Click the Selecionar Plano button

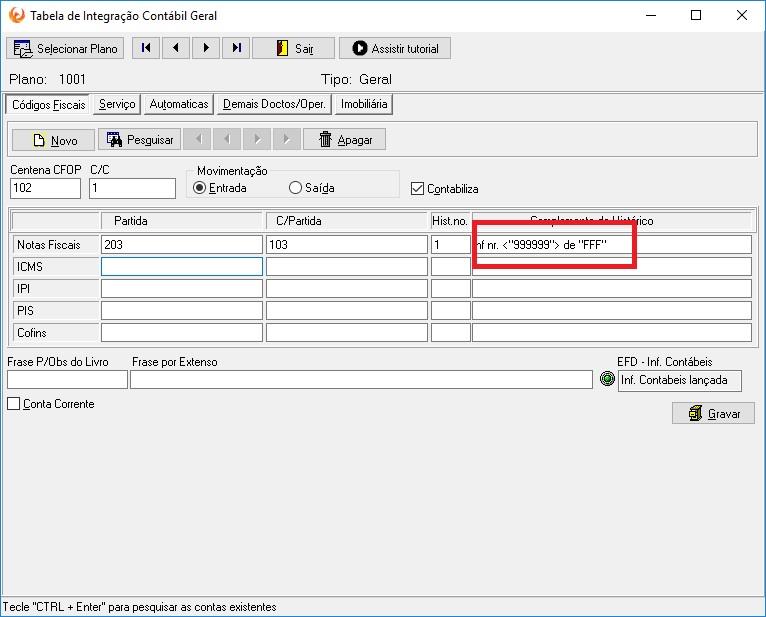tap(65, 48)
